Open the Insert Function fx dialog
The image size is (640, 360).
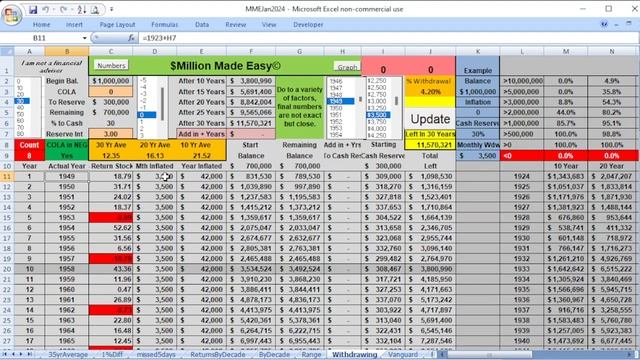[131, 38]
